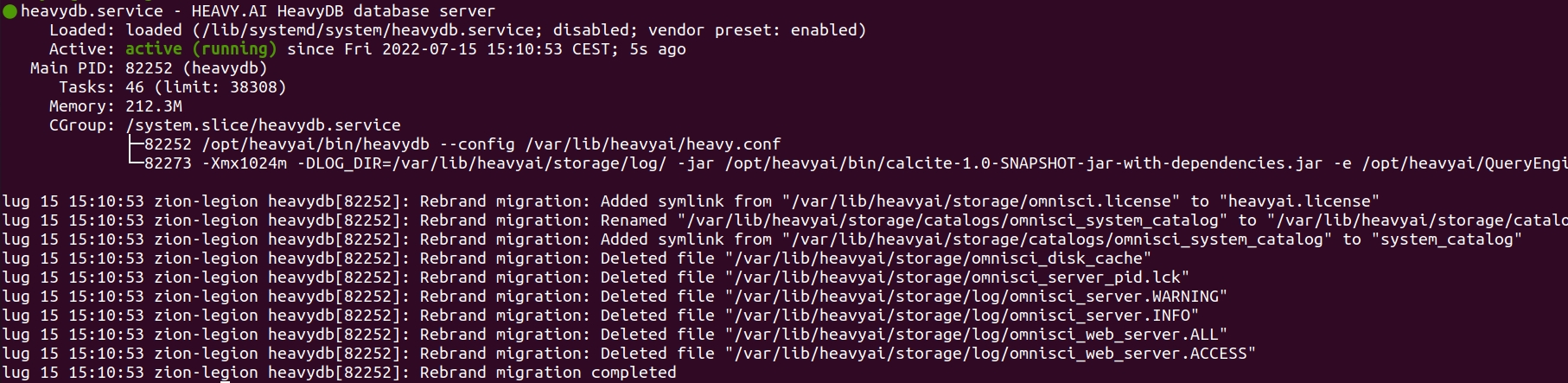1568x383 pixels.
Task: Click the green status dot before heavydb.service
Action: click(x=10, y=11)
